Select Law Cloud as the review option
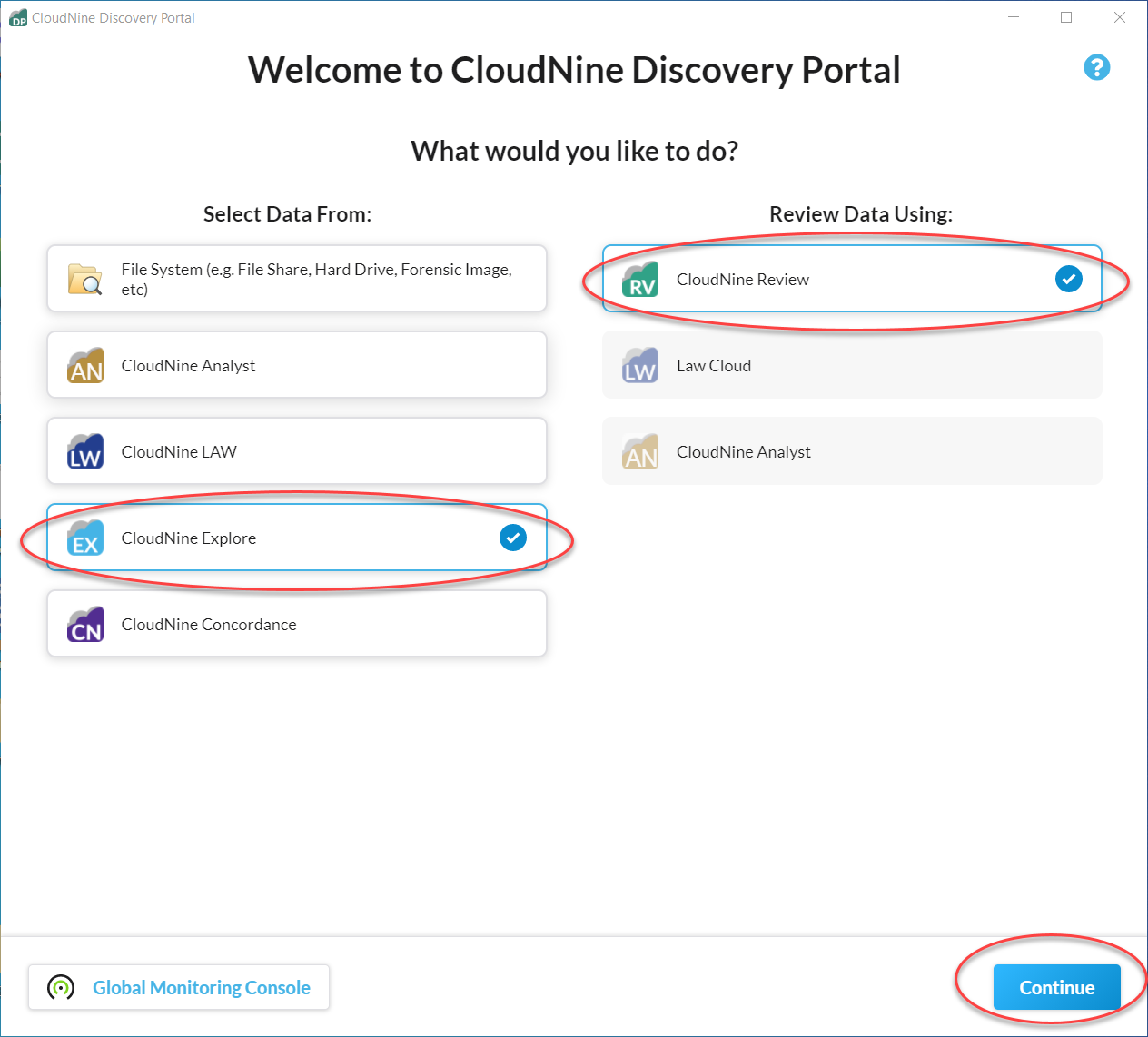Image resolution: width=1148 pixels, height=1037 pixels. coord(851,365)
